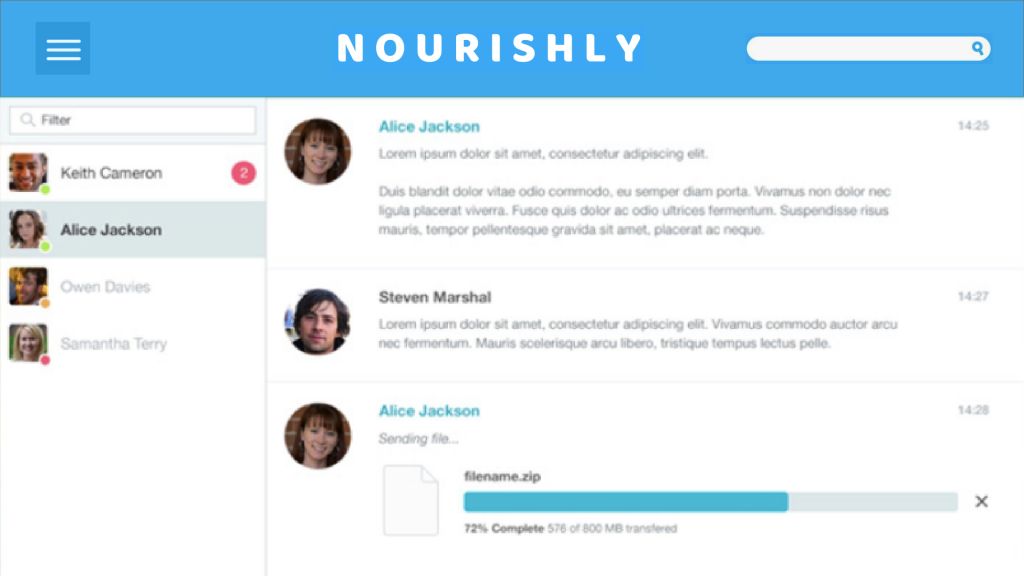Click the magnifier icon in the Filter box
This screenshot has height=576, width=1024.
(27, 120)
